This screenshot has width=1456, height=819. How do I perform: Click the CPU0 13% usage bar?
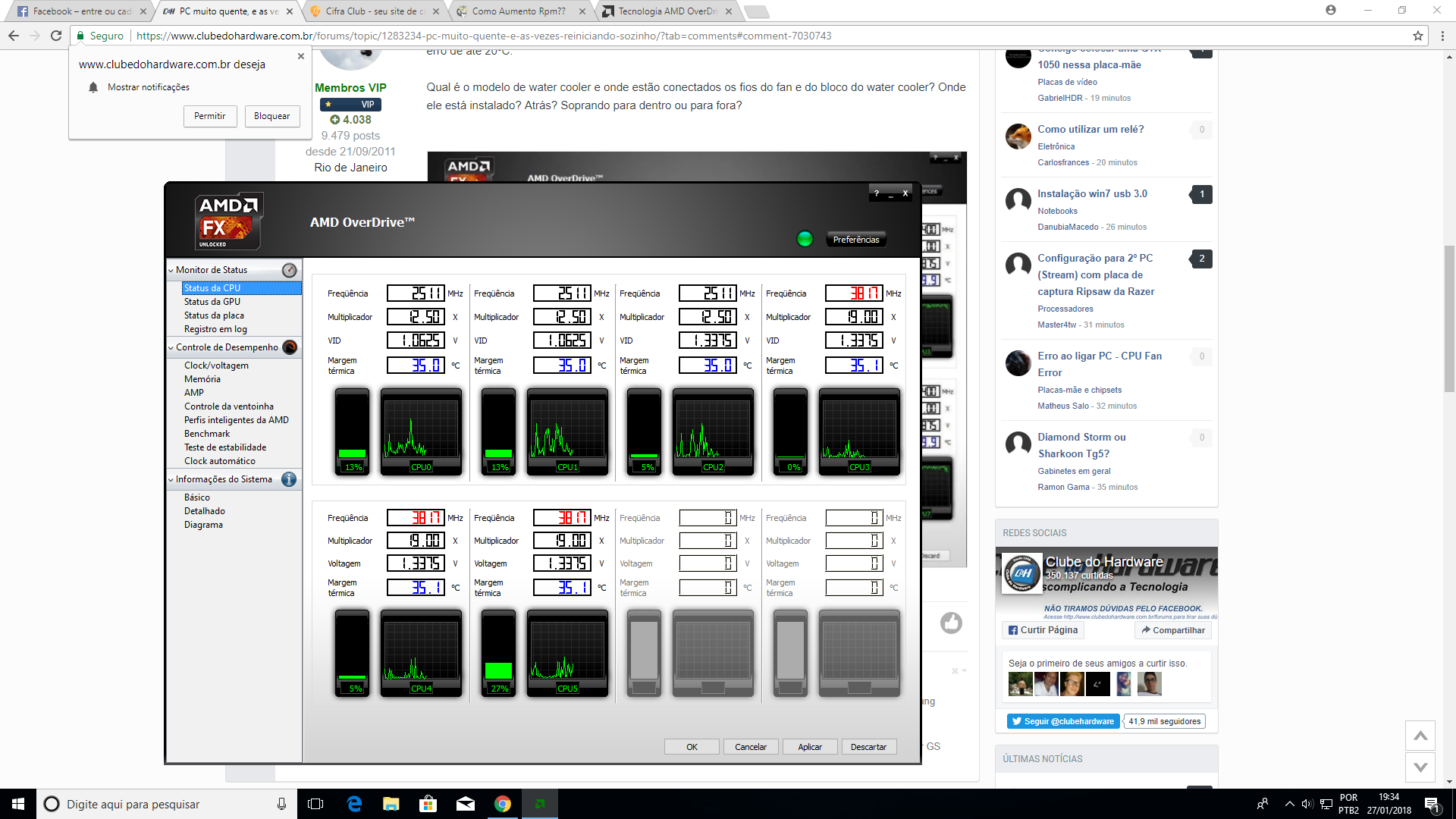[x=353, y=431]
